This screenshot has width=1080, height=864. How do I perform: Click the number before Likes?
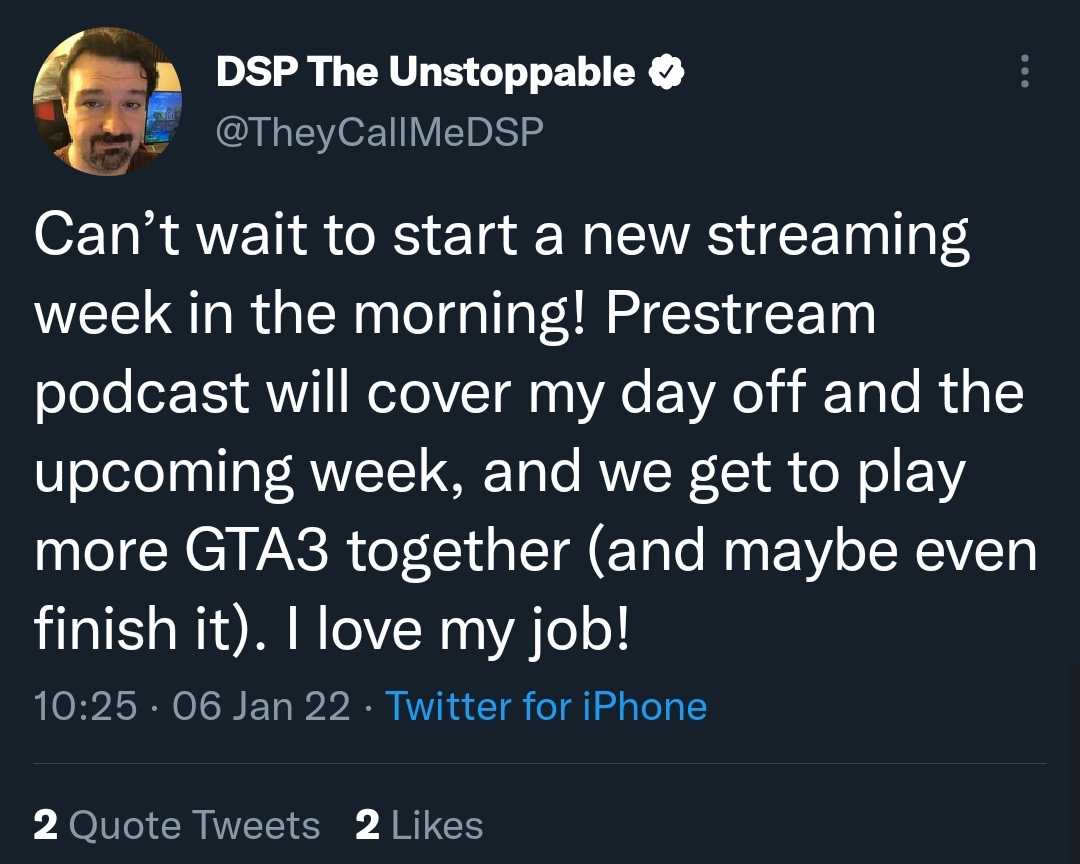point(368,825)
